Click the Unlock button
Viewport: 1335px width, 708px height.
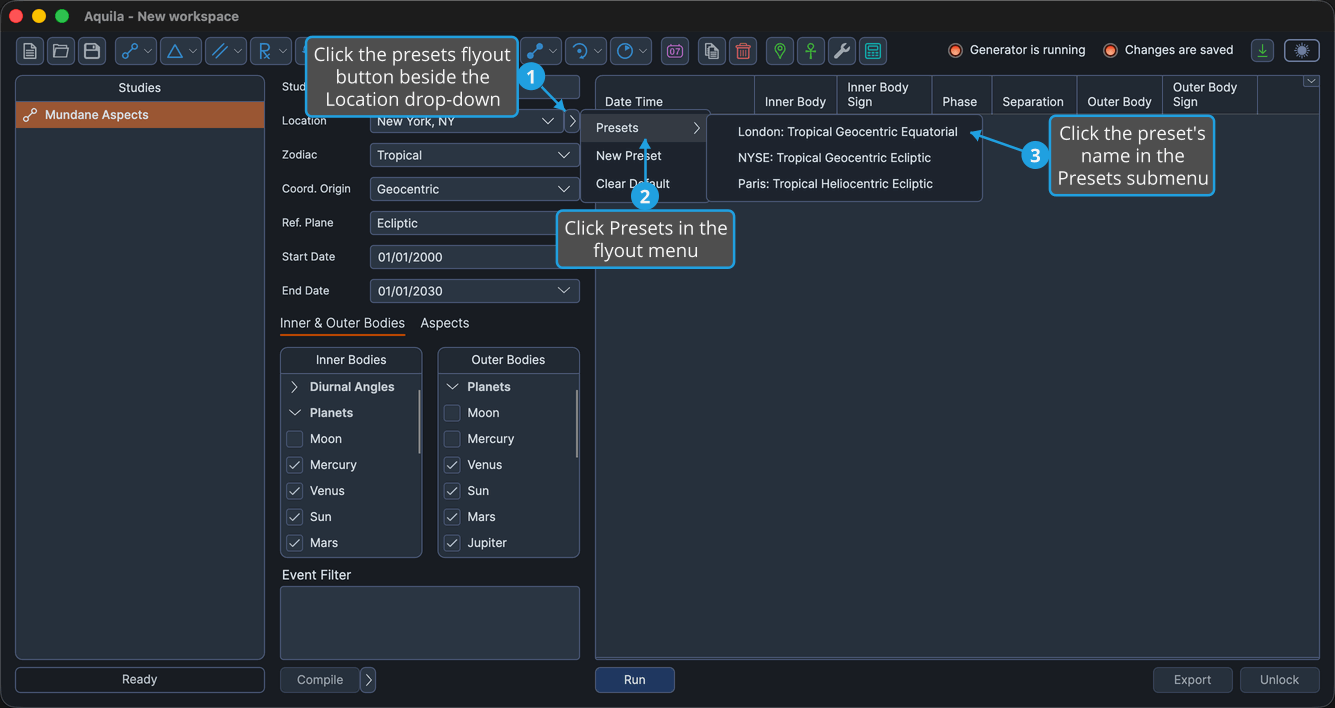coord(1279,680)
